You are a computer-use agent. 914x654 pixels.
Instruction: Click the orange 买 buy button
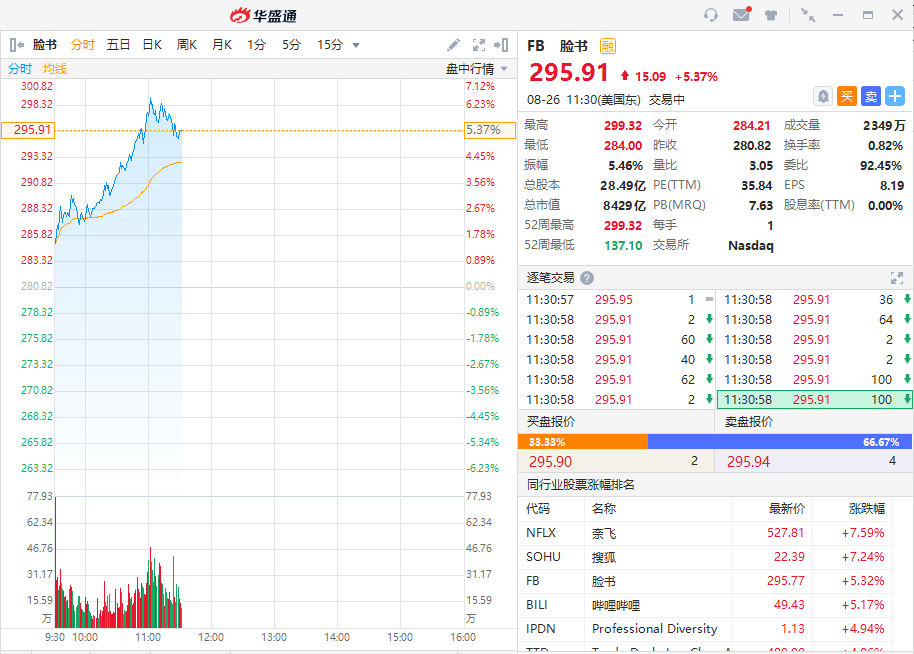847,96
